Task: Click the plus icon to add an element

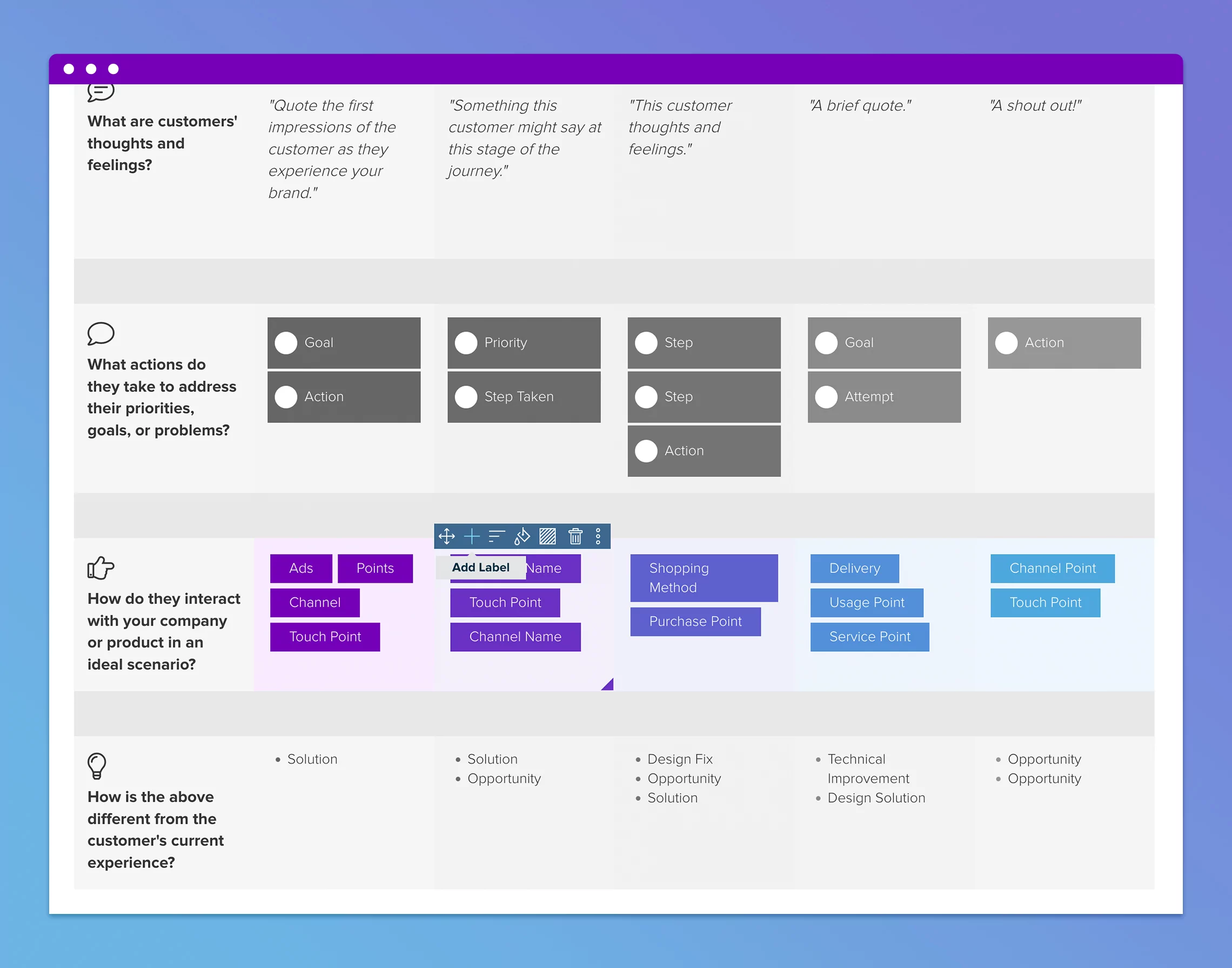Action: point(472,536)
